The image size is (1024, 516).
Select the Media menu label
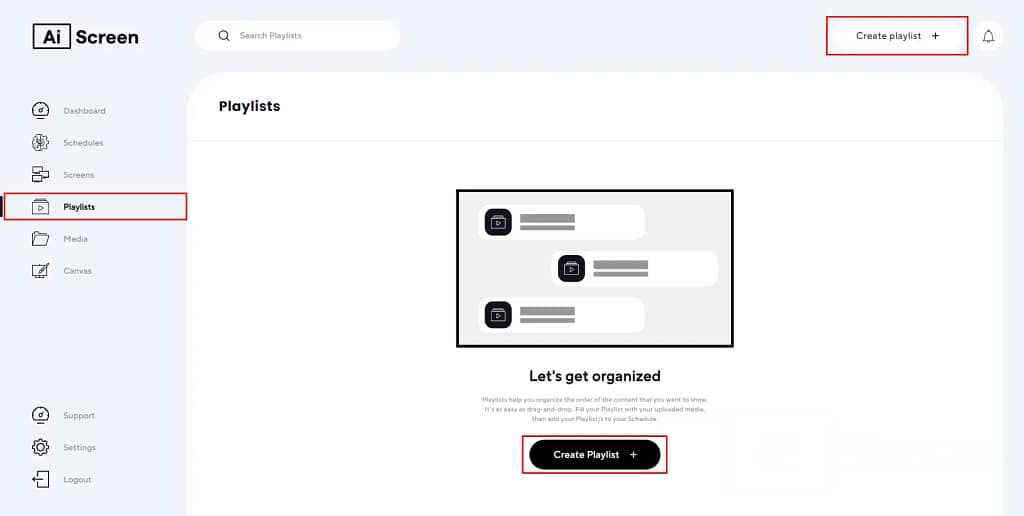click(76, 239)
